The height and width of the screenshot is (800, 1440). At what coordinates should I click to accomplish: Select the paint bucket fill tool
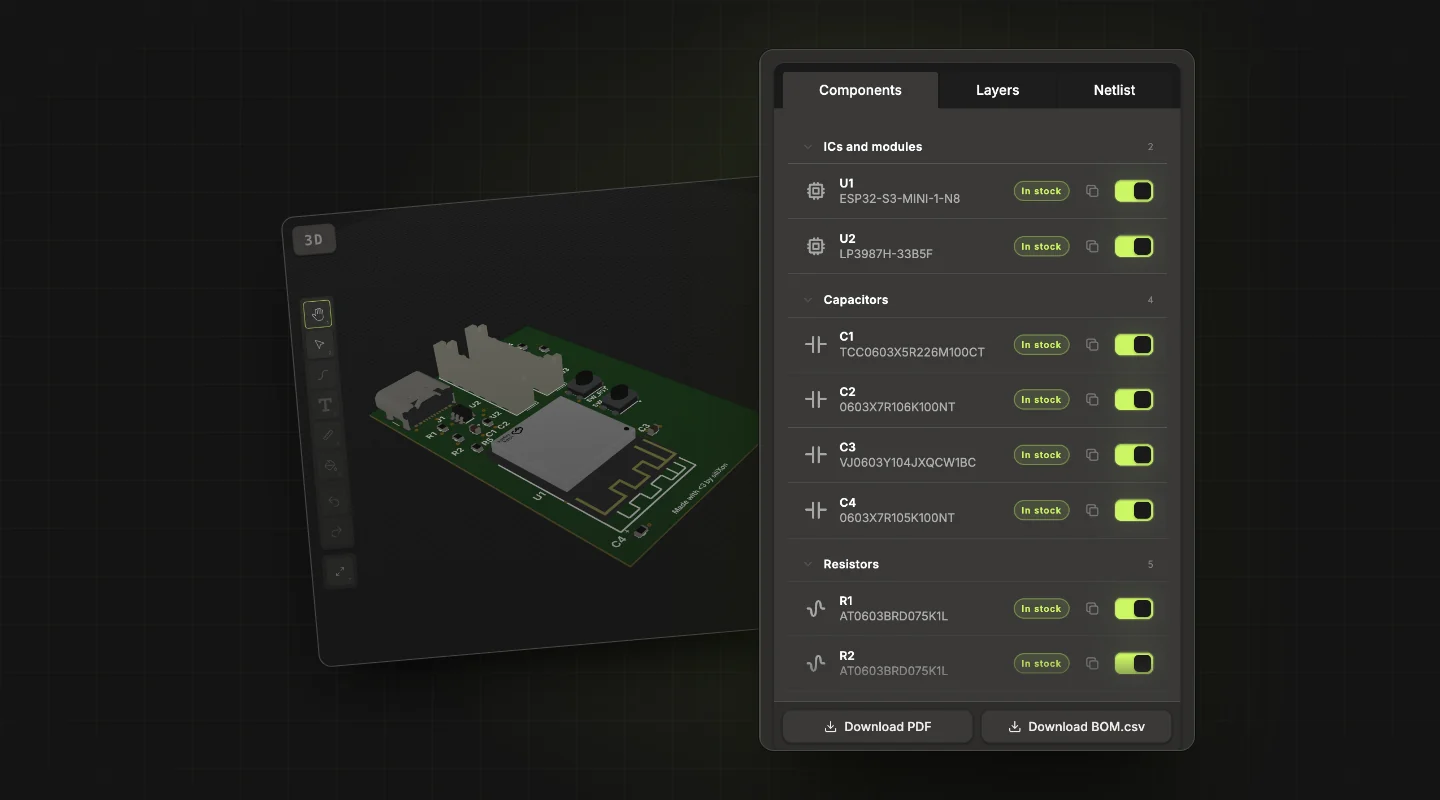click(331, 465)
